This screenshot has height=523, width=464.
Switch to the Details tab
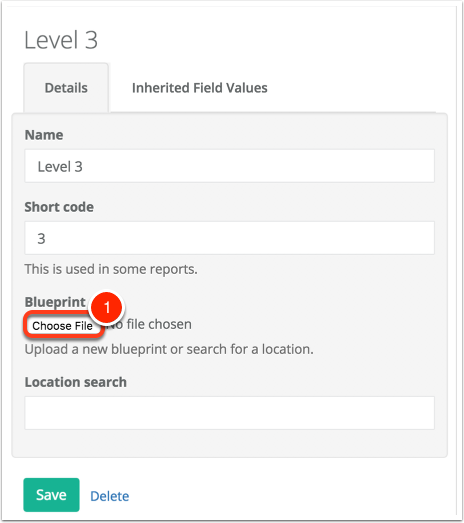(66, 88)
